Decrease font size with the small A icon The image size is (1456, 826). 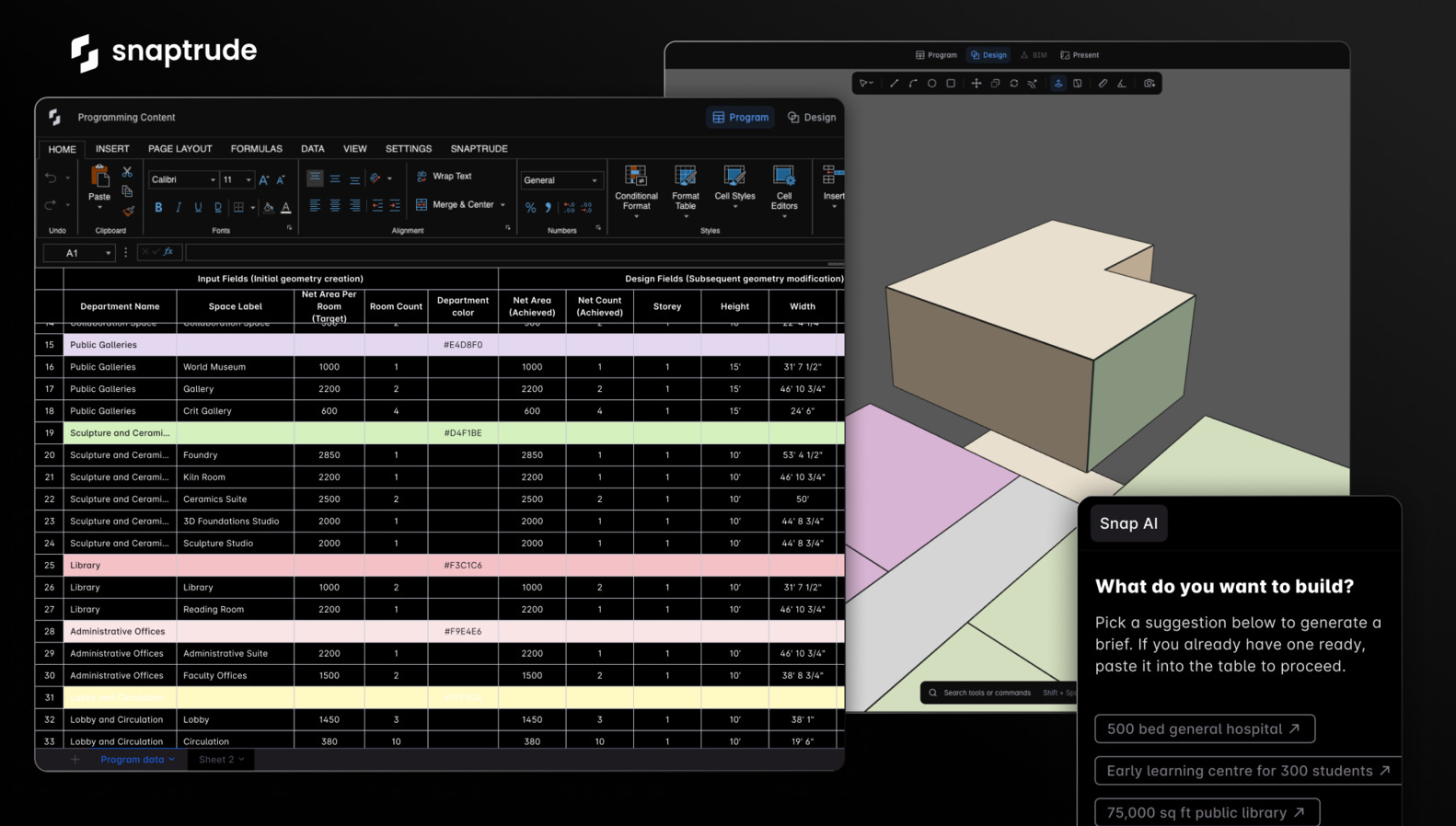click(281, 180)
